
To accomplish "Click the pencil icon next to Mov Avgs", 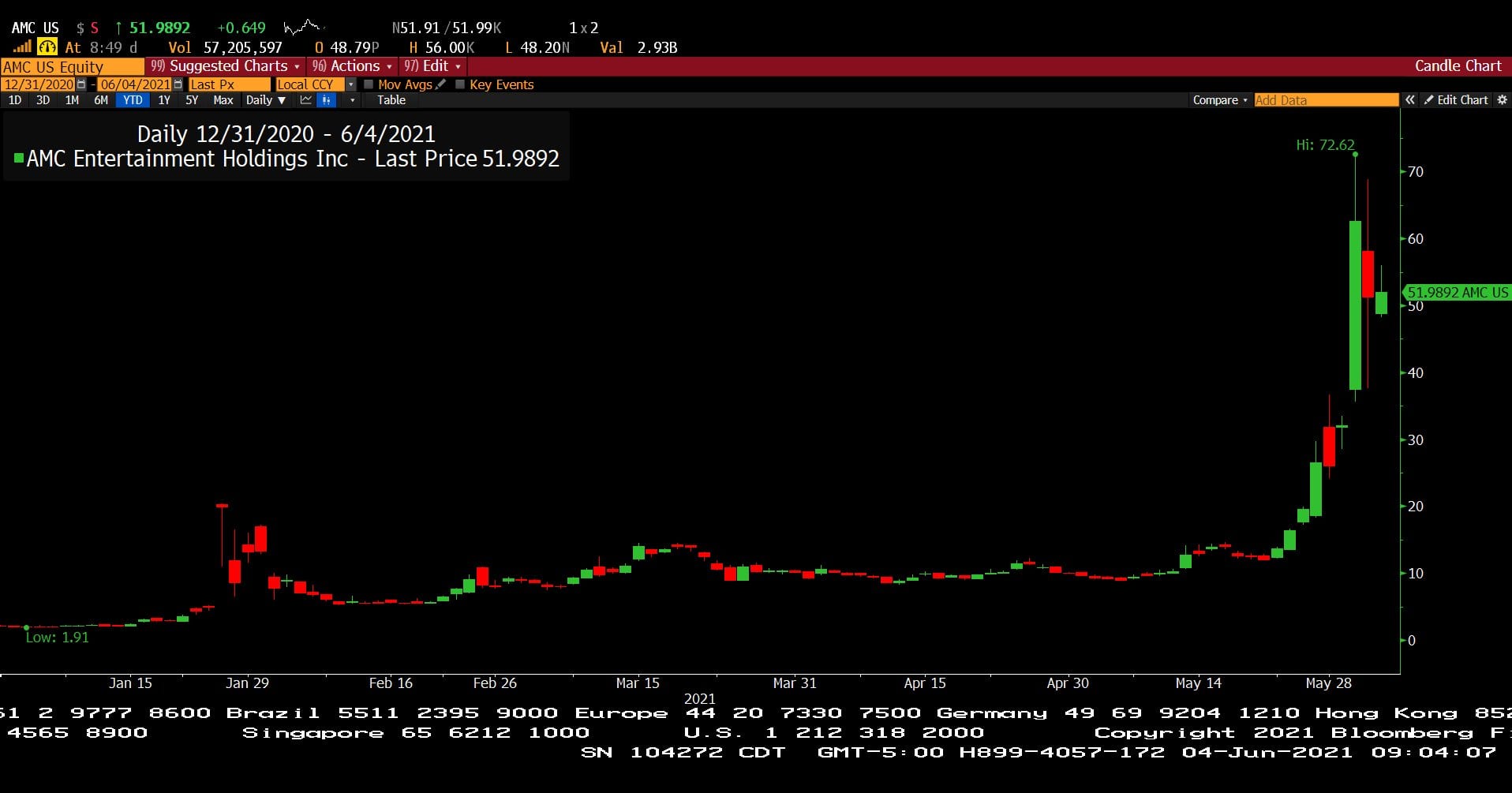I will 441,84.
